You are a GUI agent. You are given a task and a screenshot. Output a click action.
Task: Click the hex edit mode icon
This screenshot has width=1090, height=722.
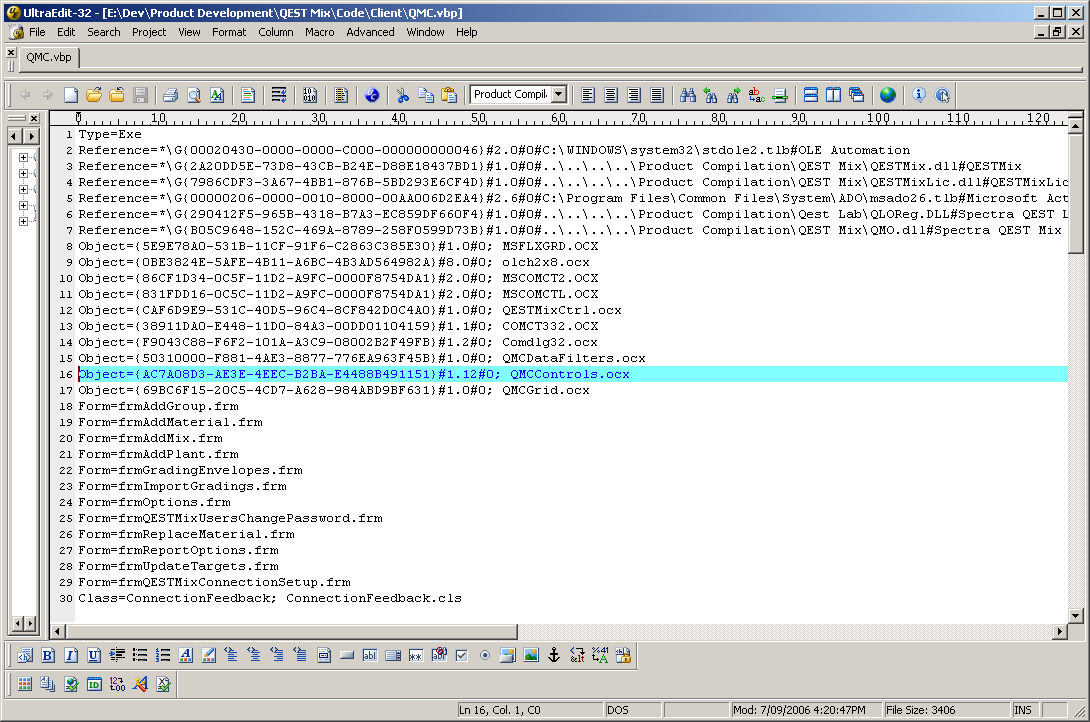point(309,95)
